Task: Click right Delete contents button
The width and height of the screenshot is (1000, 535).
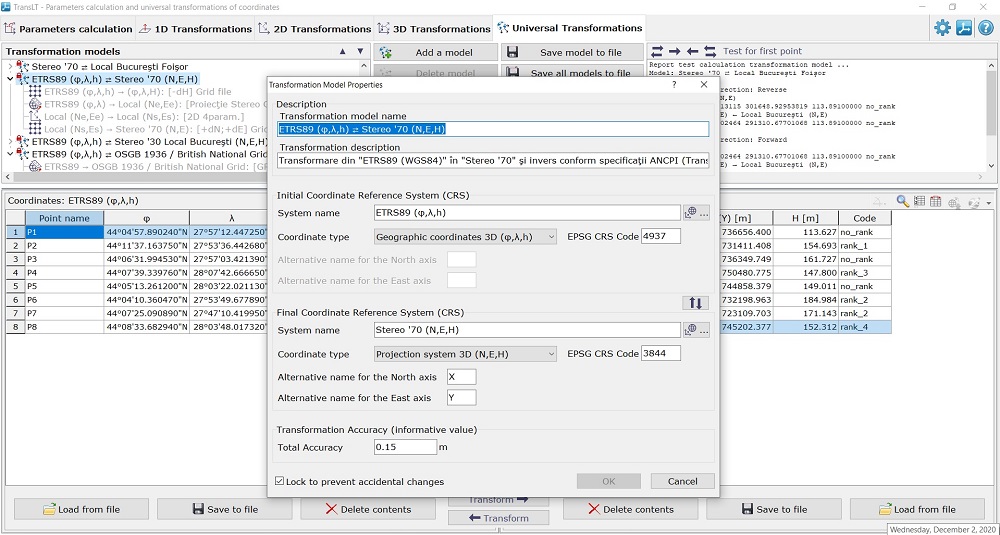Action: coord(631,509)
